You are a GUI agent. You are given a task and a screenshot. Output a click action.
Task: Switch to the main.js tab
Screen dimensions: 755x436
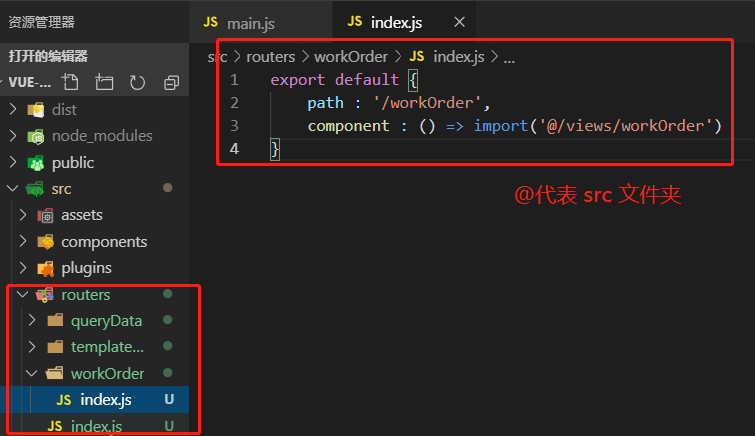(260, 22)
